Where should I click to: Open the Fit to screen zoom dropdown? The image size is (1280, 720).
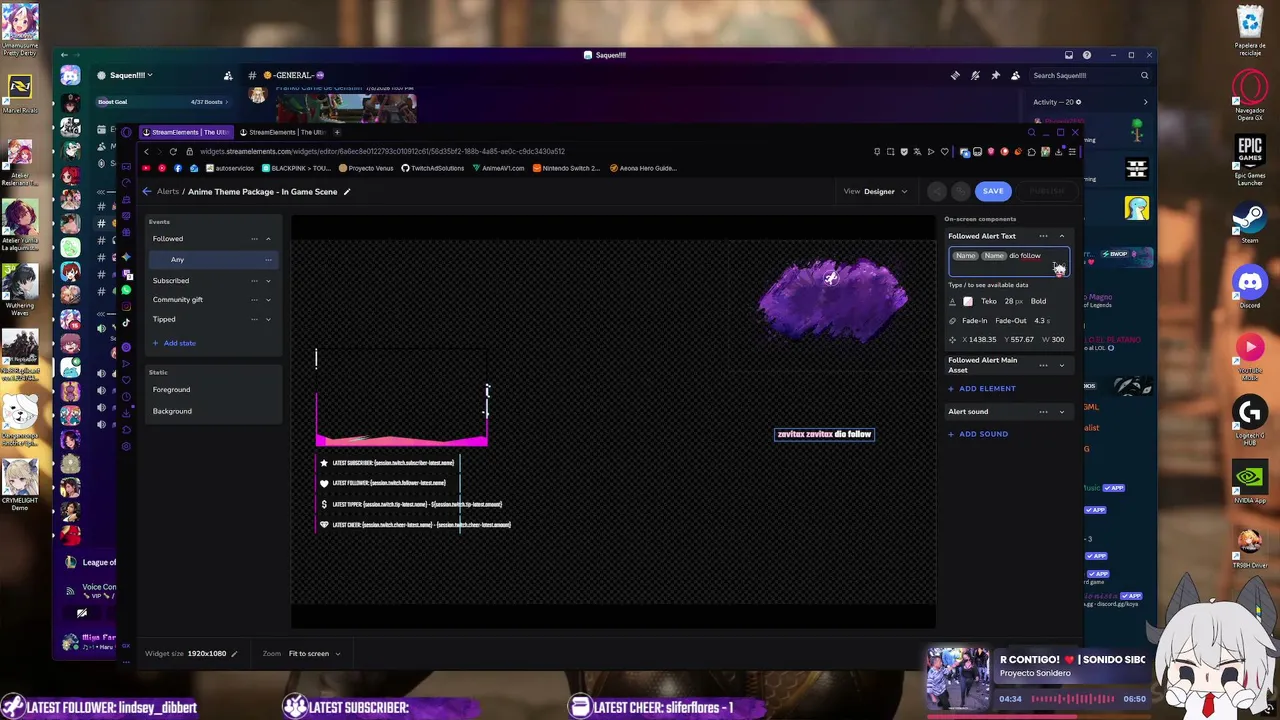(315, 654)
